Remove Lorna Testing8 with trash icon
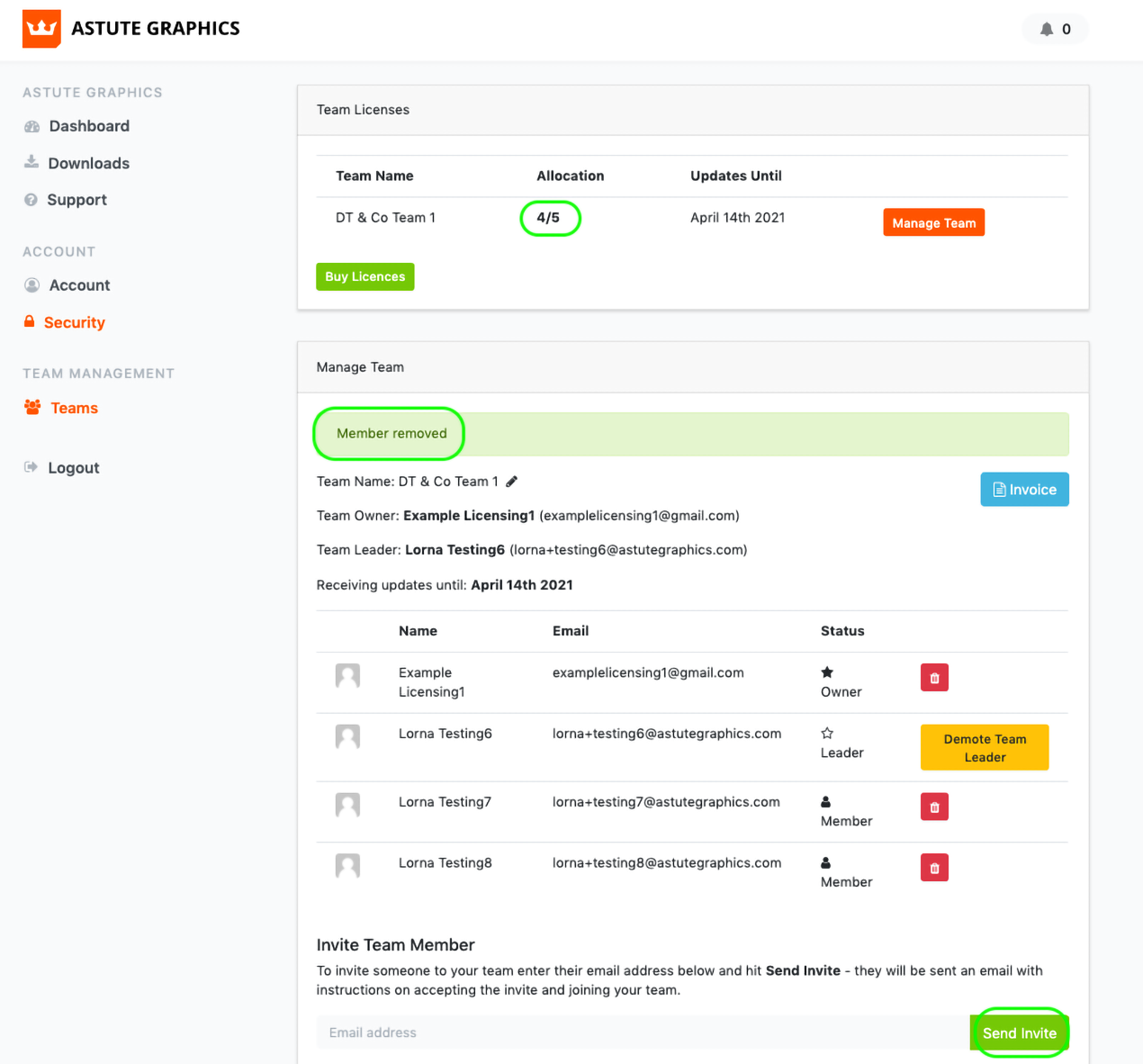The image size is (1143, 1064). click(x=934, y=868)
